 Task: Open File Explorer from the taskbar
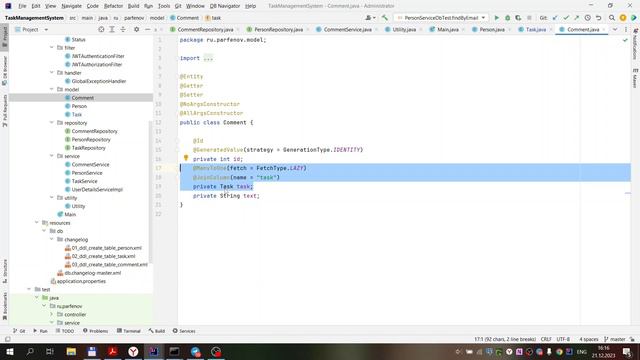(x=71, y=351)
